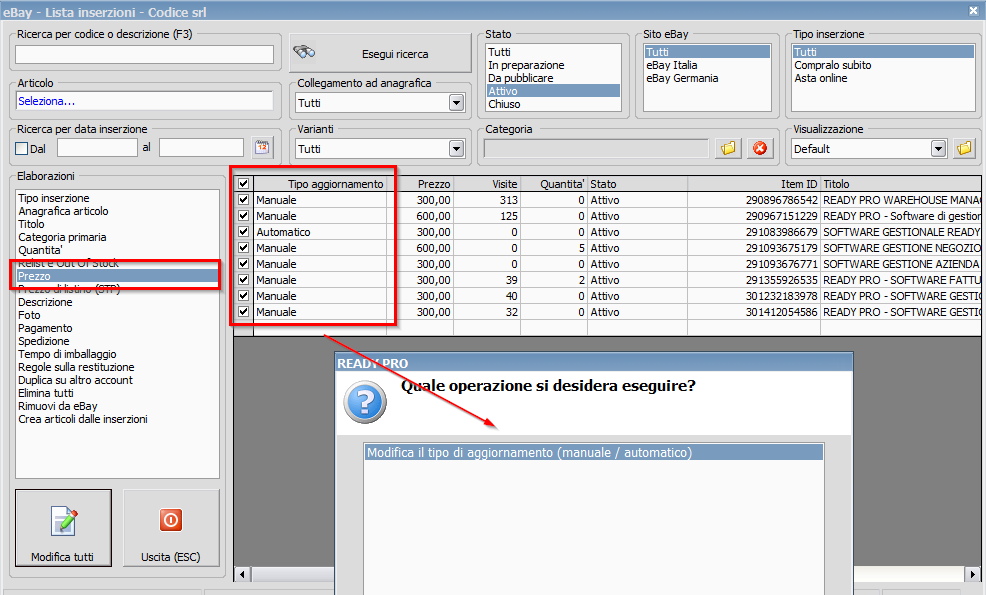986x595 pixels.
Task: Open the Categoria folder browse icon
Action: pos(728,148)
